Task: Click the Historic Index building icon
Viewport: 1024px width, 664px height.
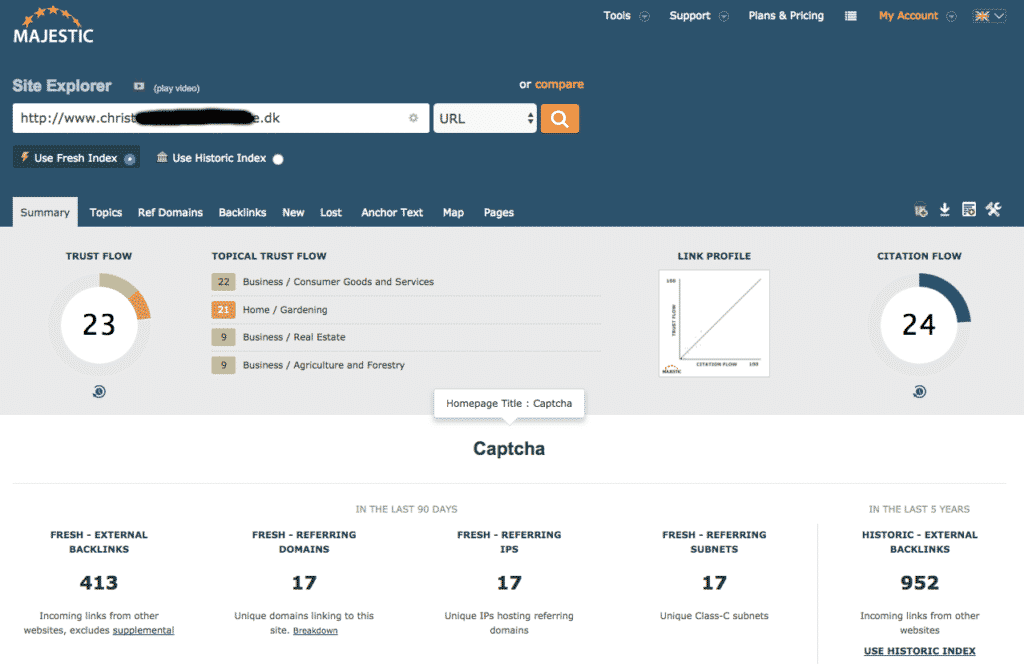Action: coord(162,157)
